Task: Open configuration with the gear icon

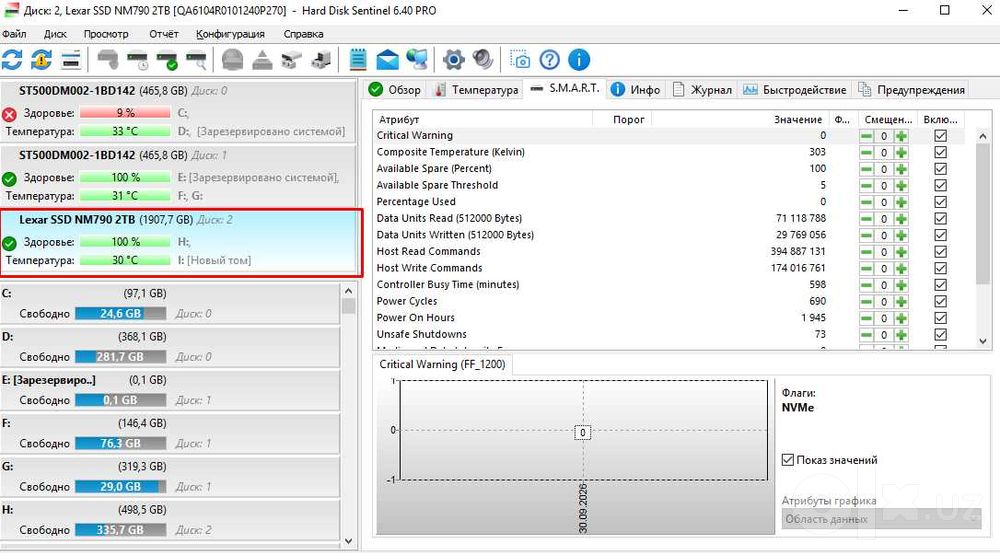Action: coord(453,60)
